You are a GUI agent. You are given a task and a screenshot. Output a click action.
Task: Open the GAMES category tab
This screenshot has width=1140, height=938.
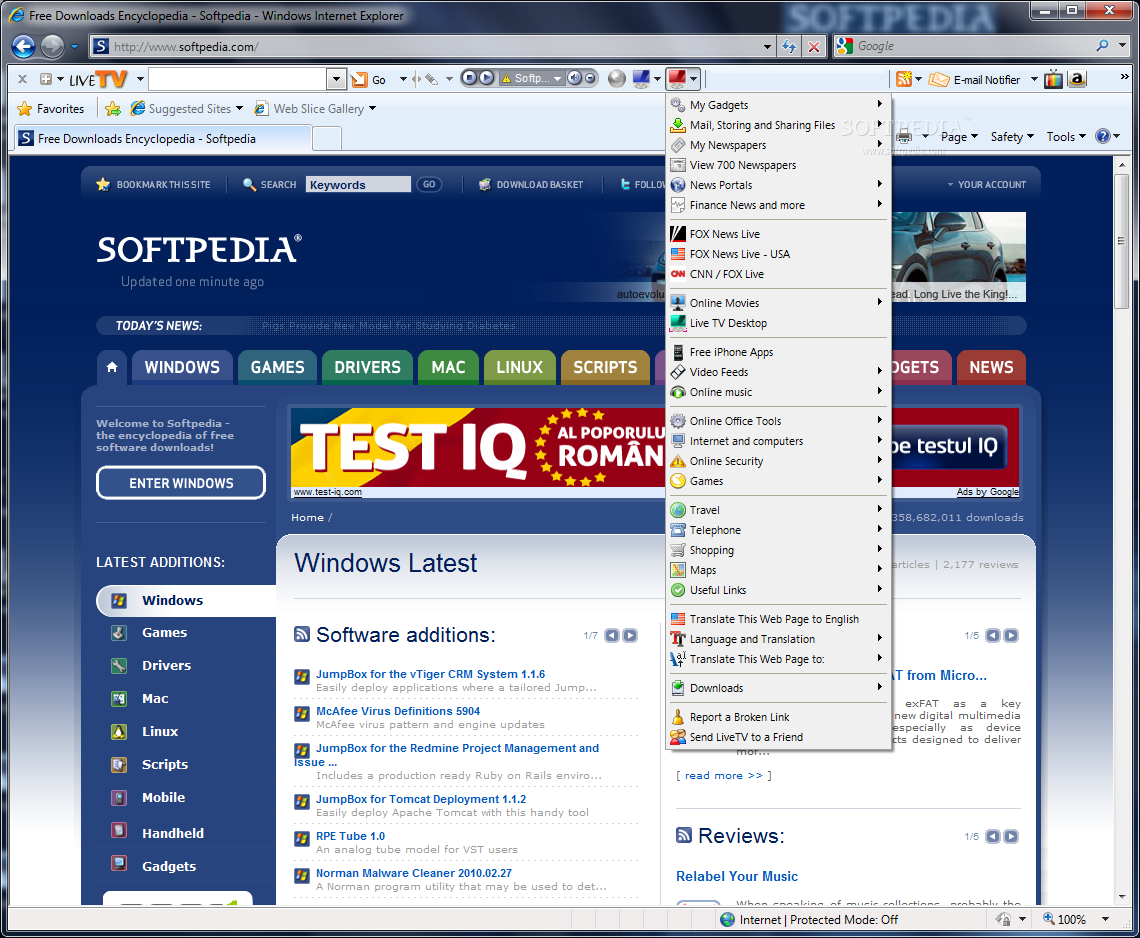(278, 367)
